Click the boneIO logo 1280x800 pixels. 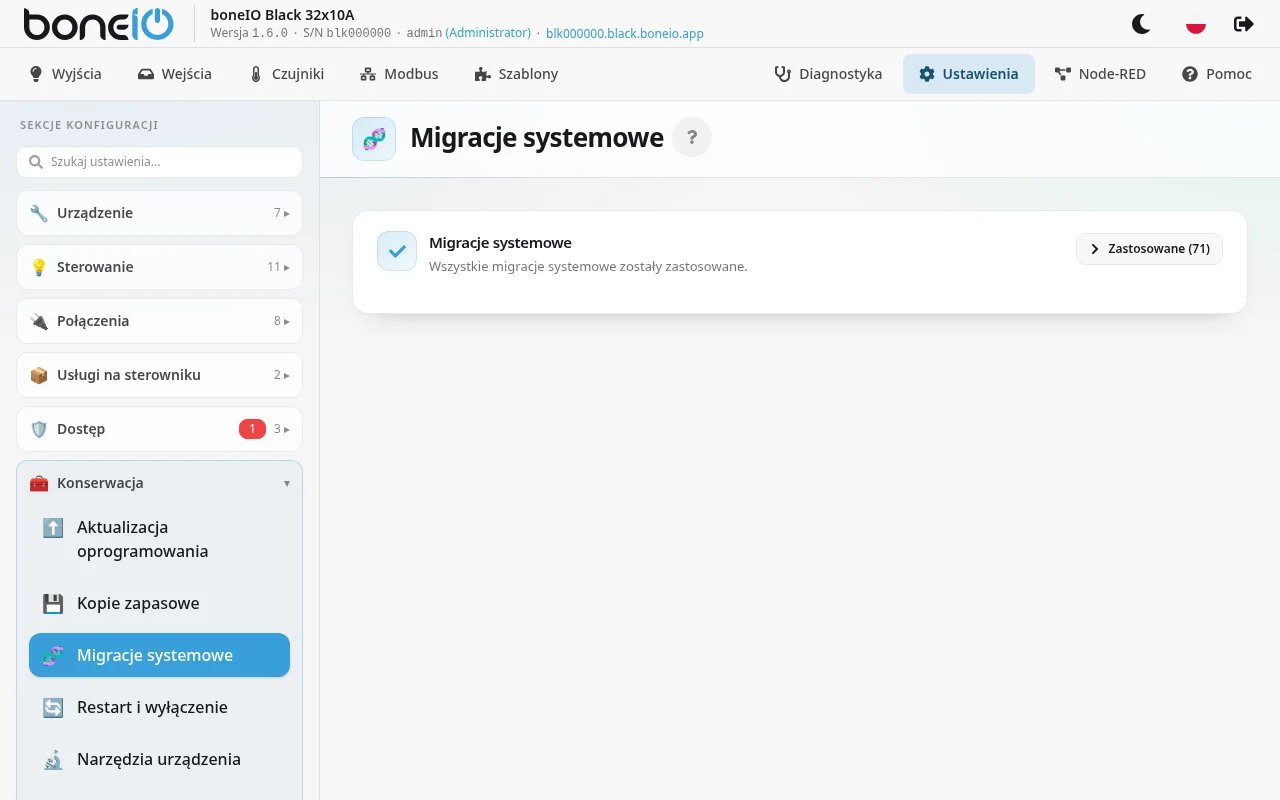[98, 24]
